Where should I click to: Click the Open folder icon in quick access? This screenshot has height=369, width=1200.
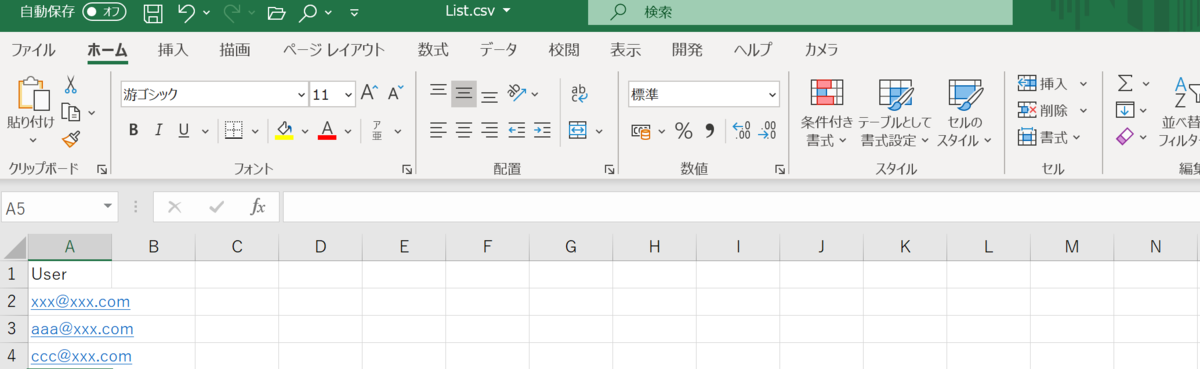tap(277, 14)
